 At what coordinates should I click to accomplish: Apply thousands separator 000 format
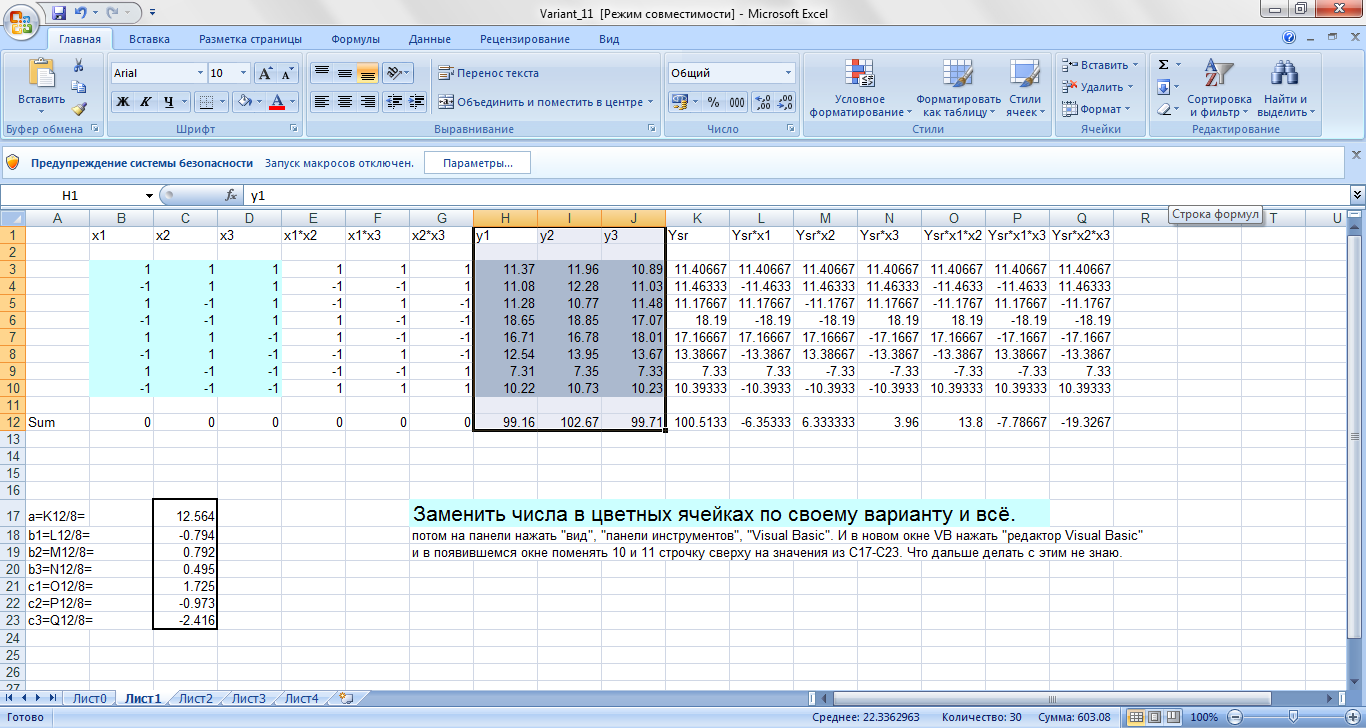736,102
